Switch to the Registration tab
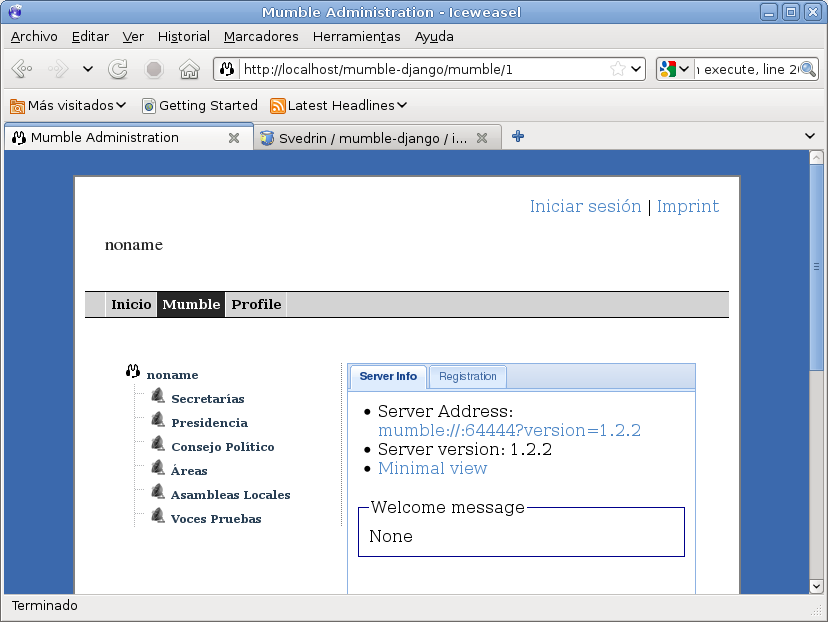Screen dimensions: 828x622 coord(467,377)
